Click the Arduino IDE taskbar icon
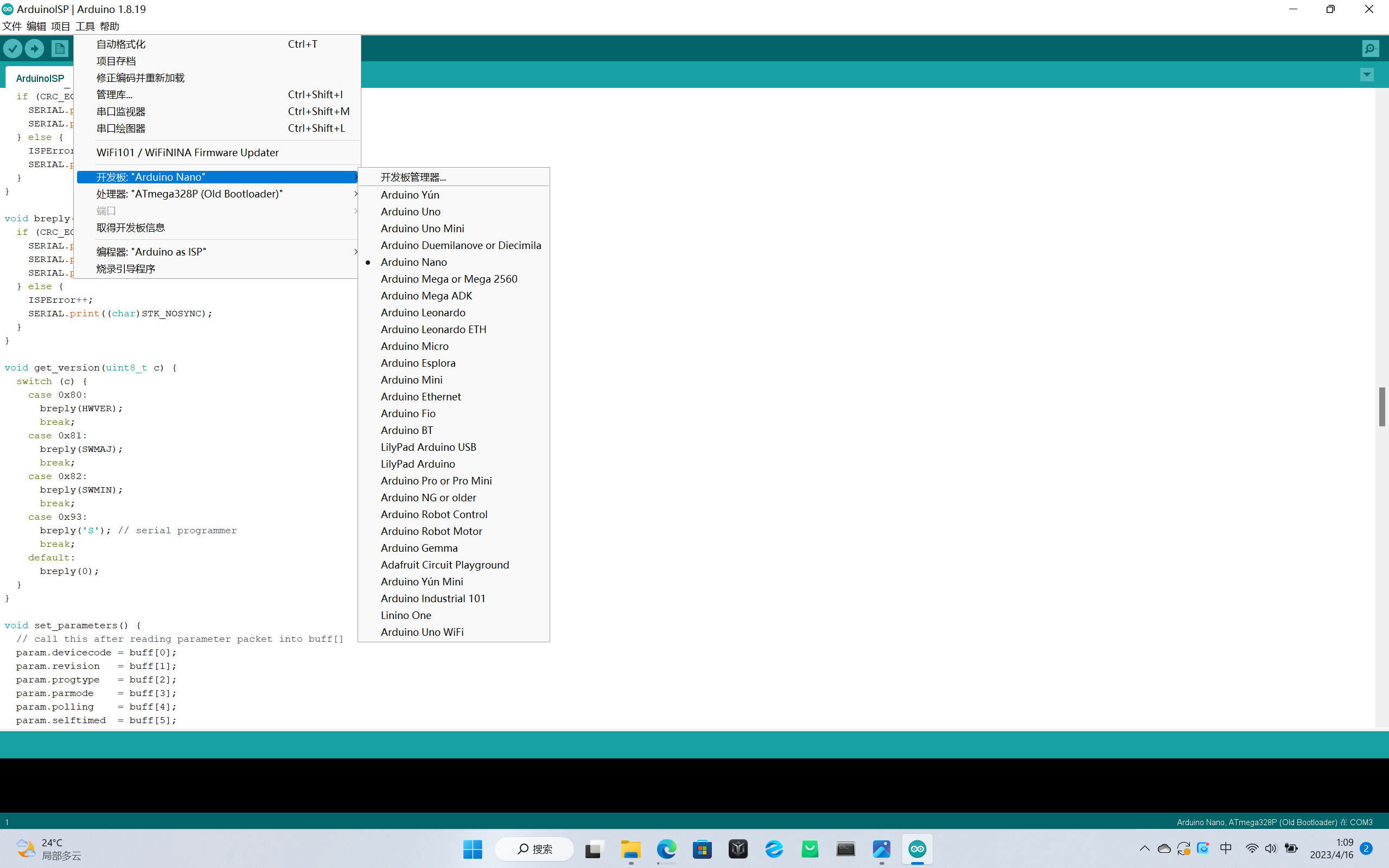 click(917, 849)
